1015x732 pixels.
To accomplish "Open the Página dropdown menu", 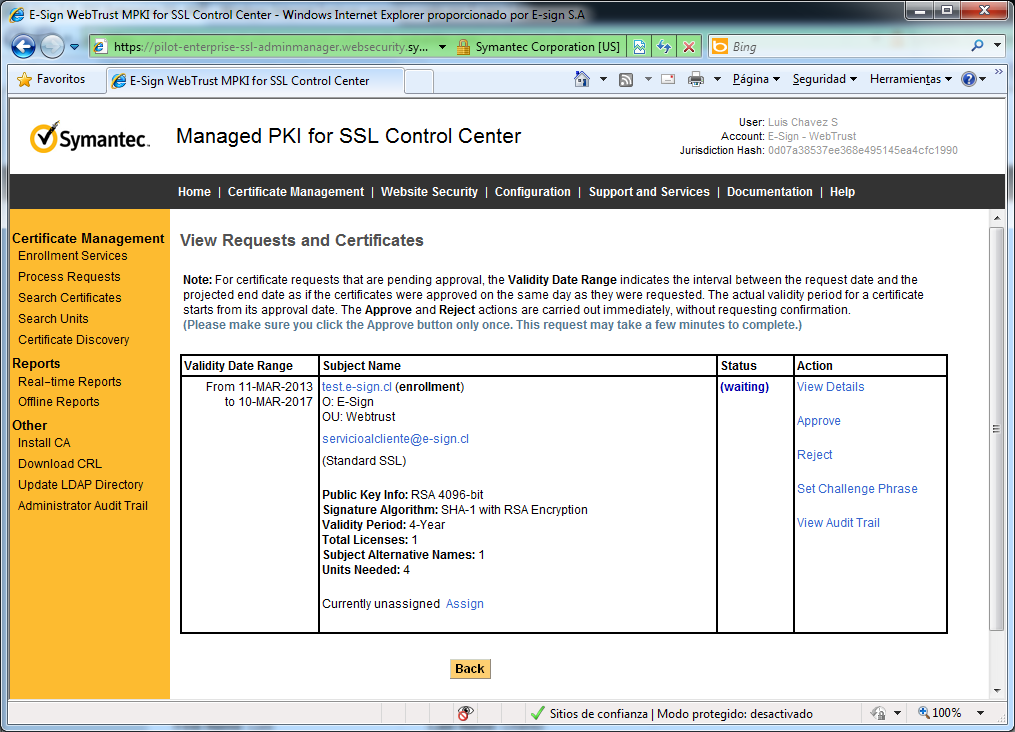I will (x=756, y=79).
